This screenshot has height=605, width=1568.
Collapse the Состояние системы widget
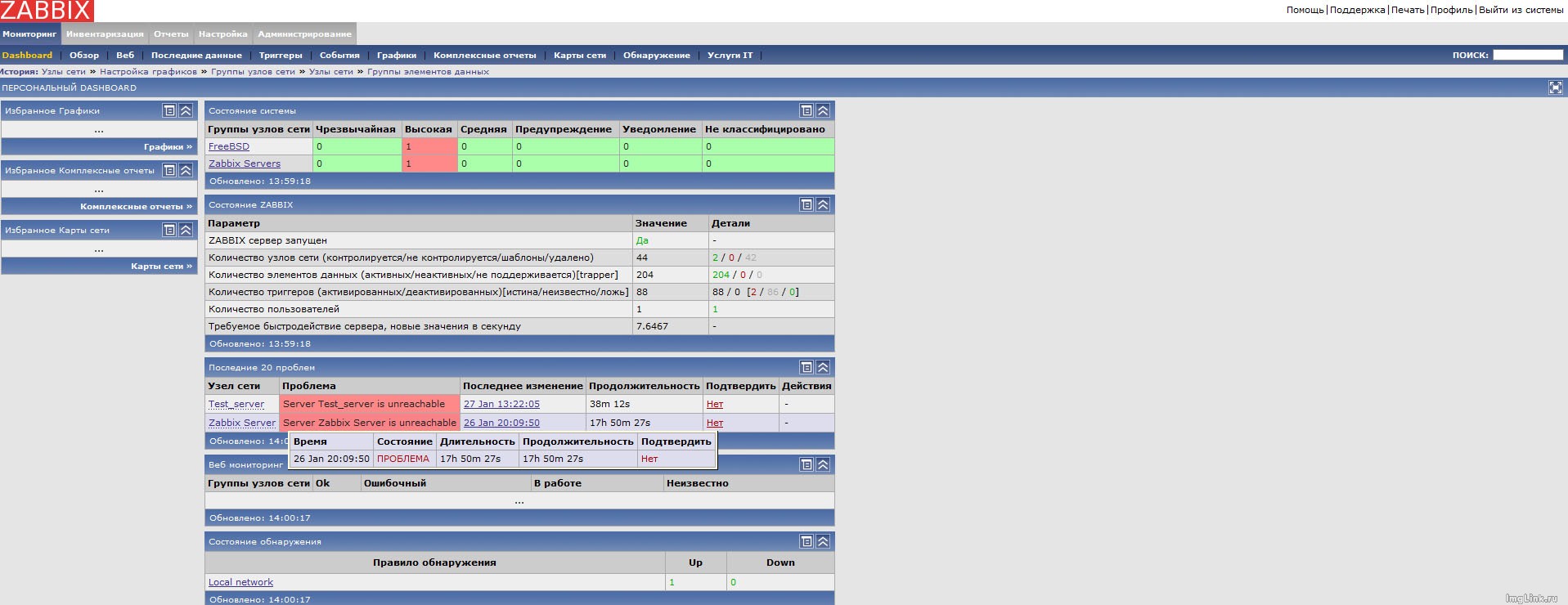(x=823, y=110)
